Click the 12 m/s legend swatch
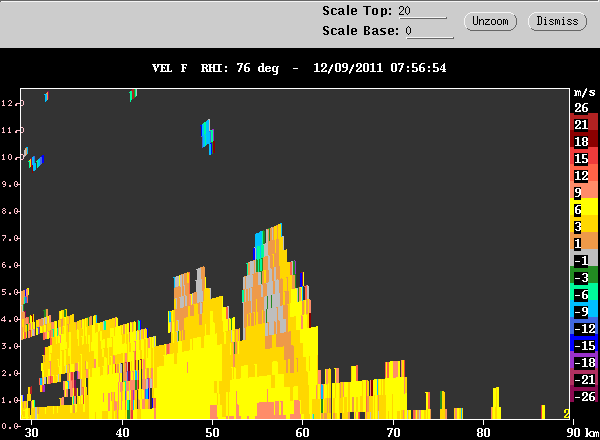600x440 pixels. [584, 173]
